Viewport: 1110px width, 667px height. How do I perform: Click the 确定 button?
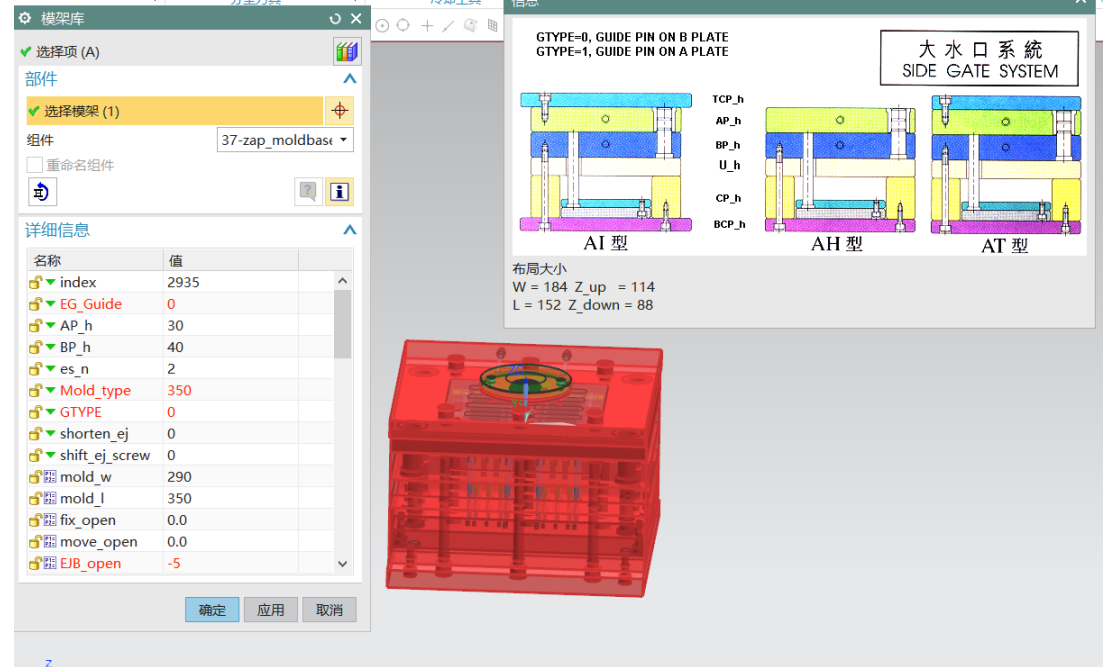pos(212,610)
